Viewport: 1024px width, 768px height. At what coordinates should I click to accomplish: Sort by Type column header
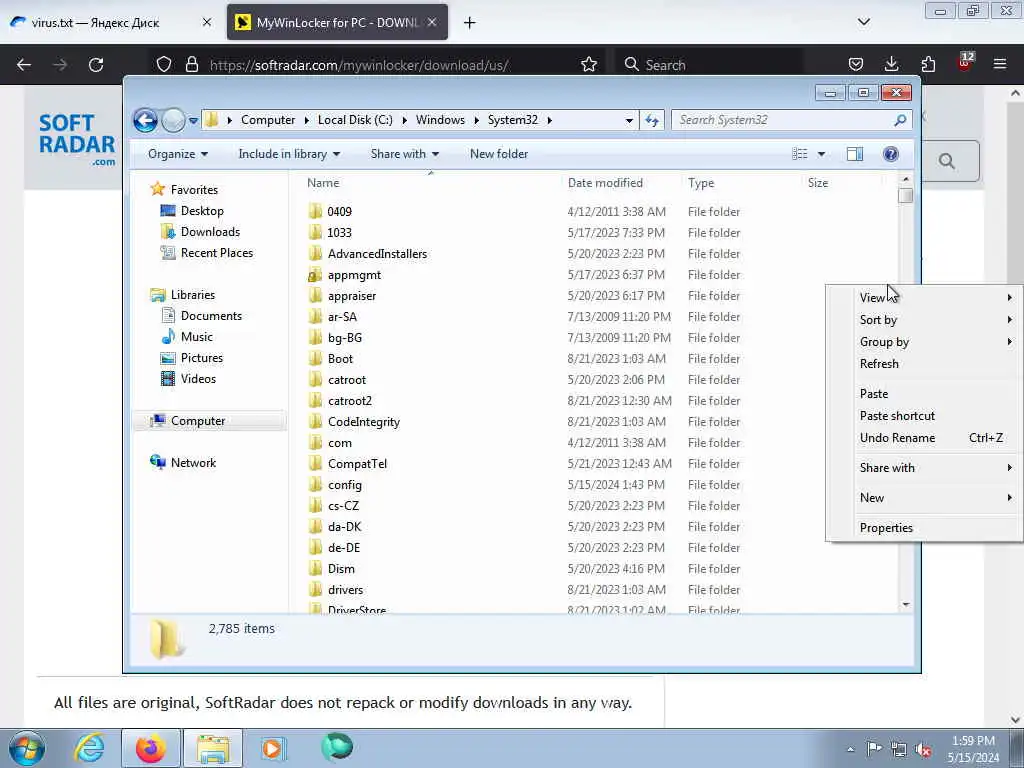point(701,183)
